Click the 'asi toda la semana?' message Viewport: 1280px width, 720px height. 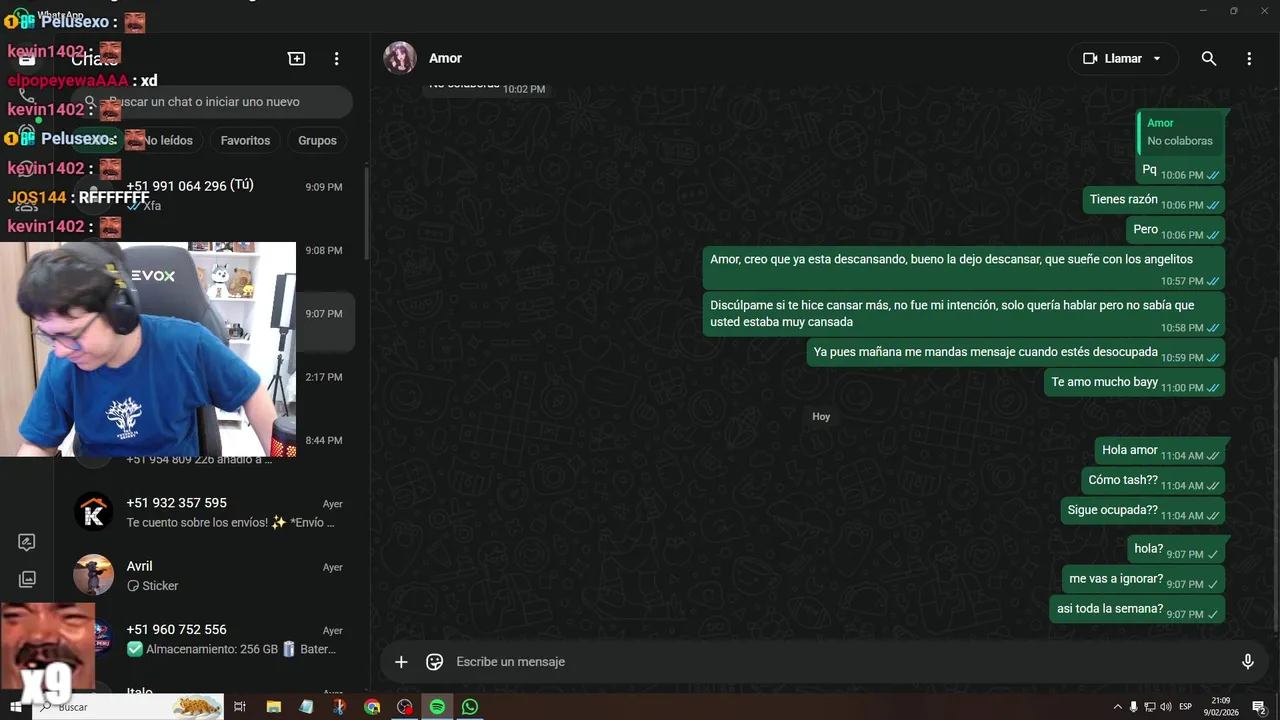tap(1137, 609)
